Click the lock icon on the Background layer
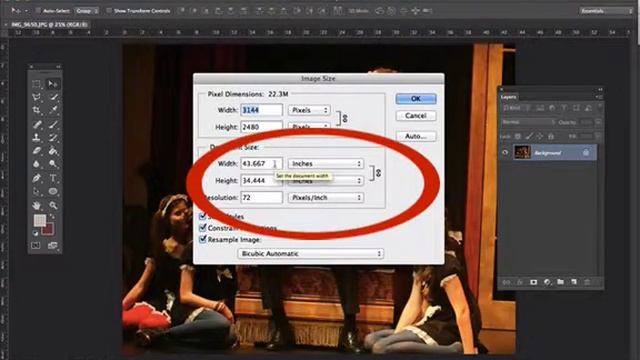 click(586, 153)
